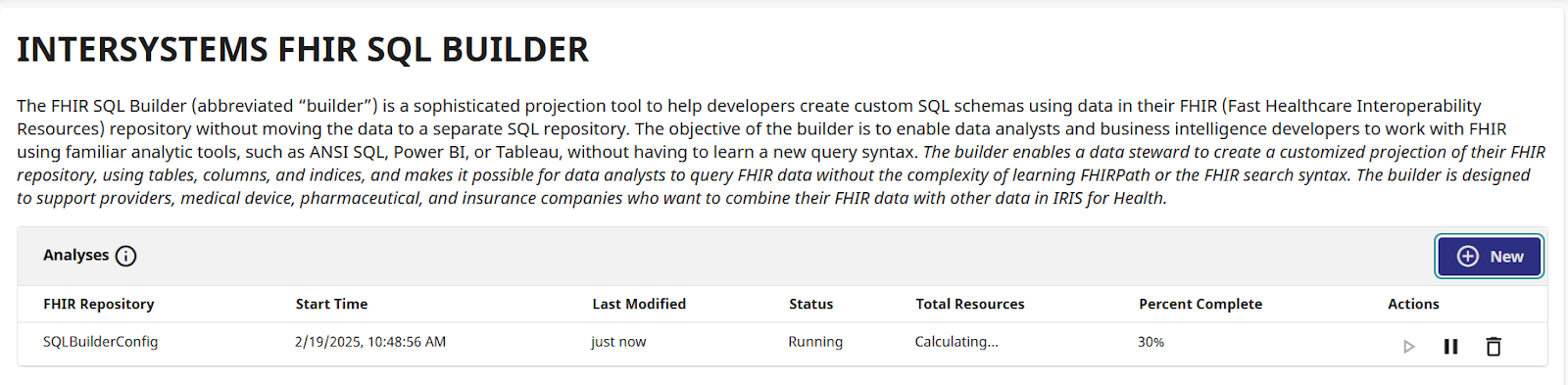Screen dimensions: 1568x385
Task: Sort by FHIR Repository column header
Action: [99, 304]
